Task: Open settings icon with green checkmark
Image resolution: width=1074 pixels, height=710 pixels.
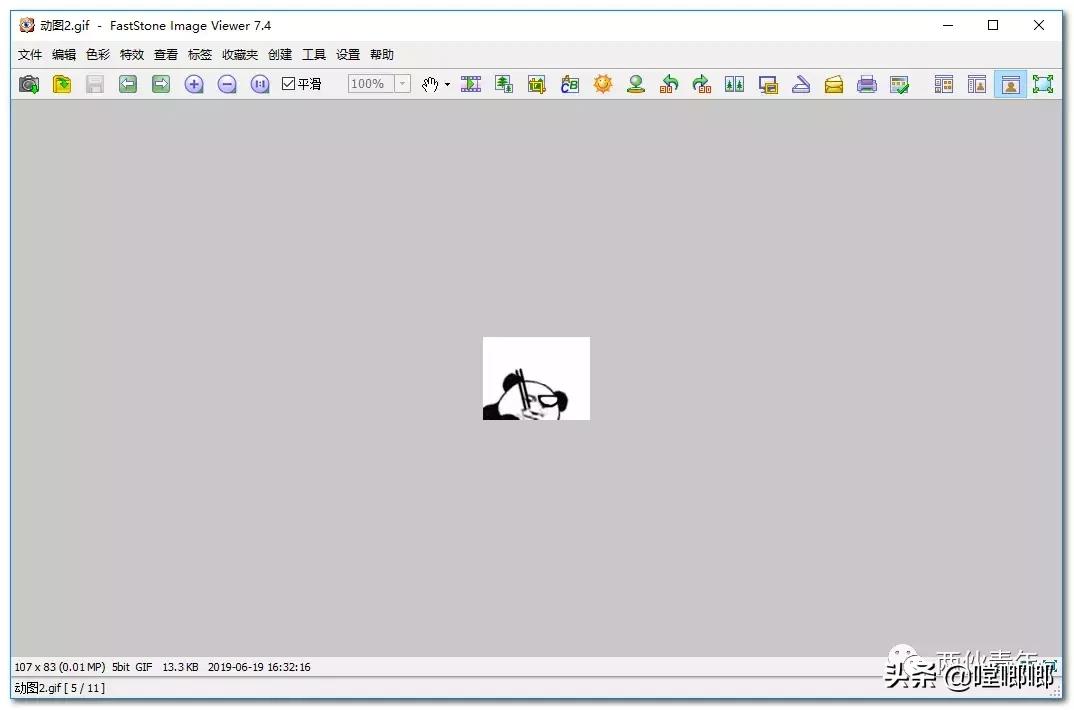Action: coord(899,84)
